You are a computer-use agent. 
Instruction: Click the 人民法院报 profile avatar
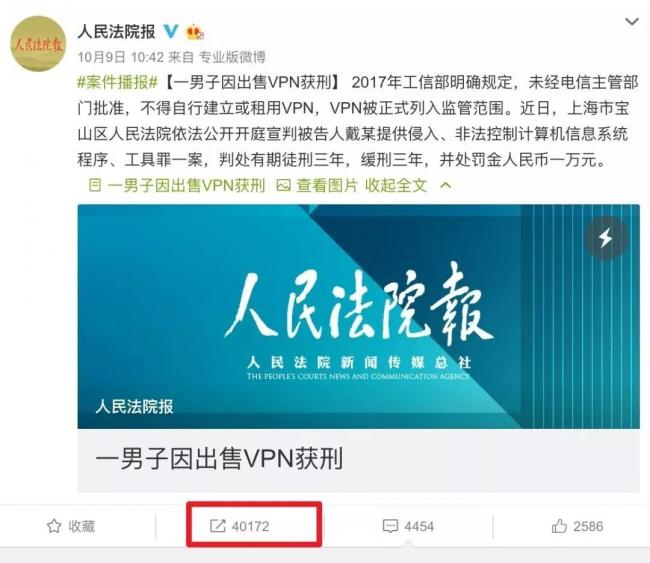38,44
